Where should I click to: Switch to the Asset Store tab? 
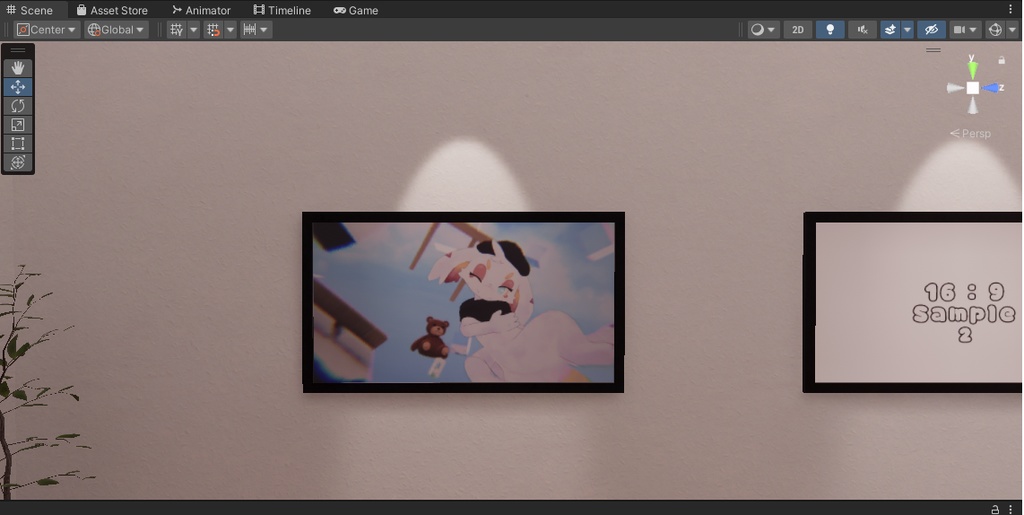pyautogui.click(x=112, y=10)
